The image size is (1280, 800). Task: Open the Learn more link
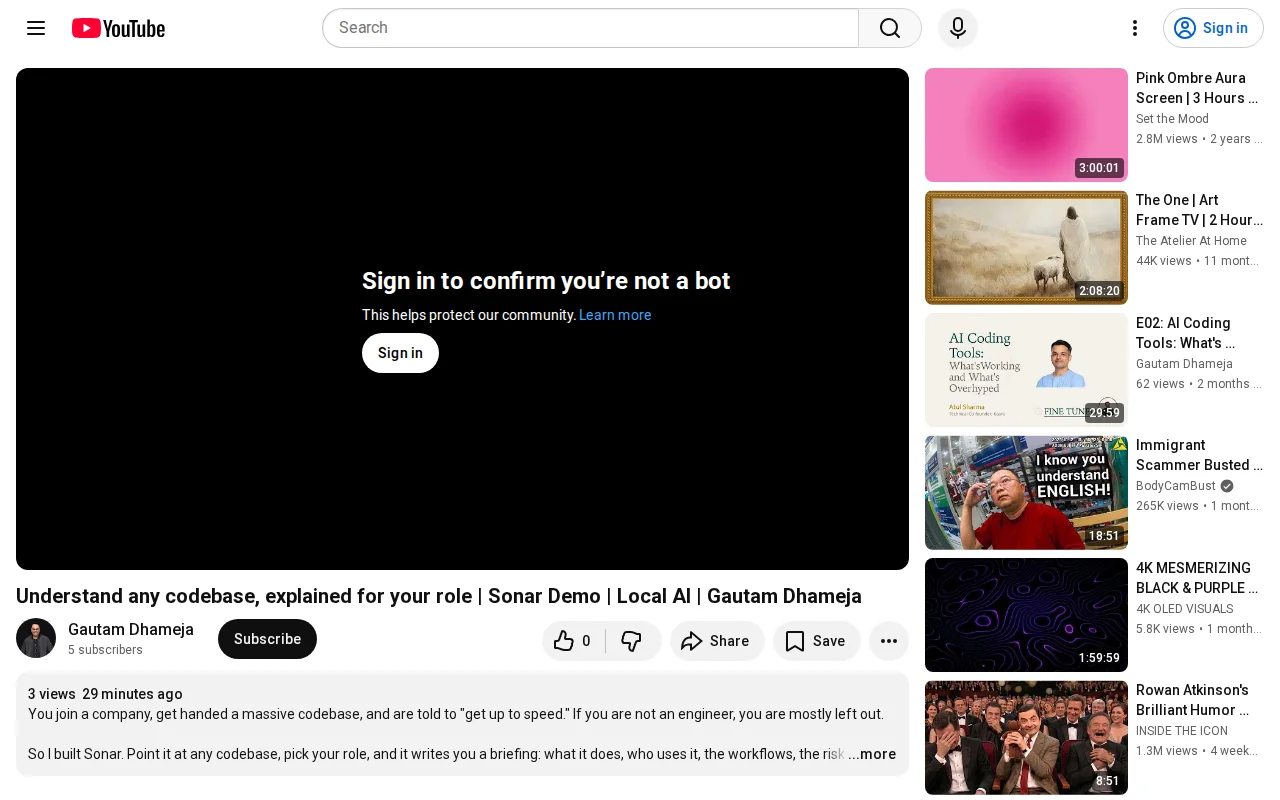pos(615,315)
